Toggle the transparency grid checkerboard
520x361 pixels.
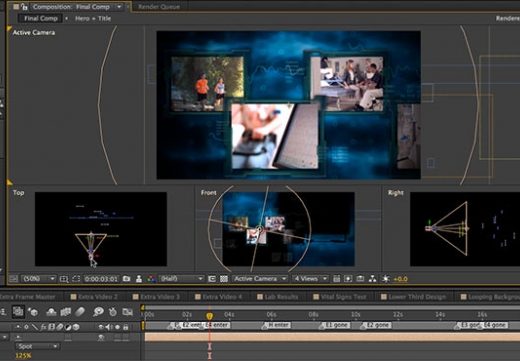224,279
